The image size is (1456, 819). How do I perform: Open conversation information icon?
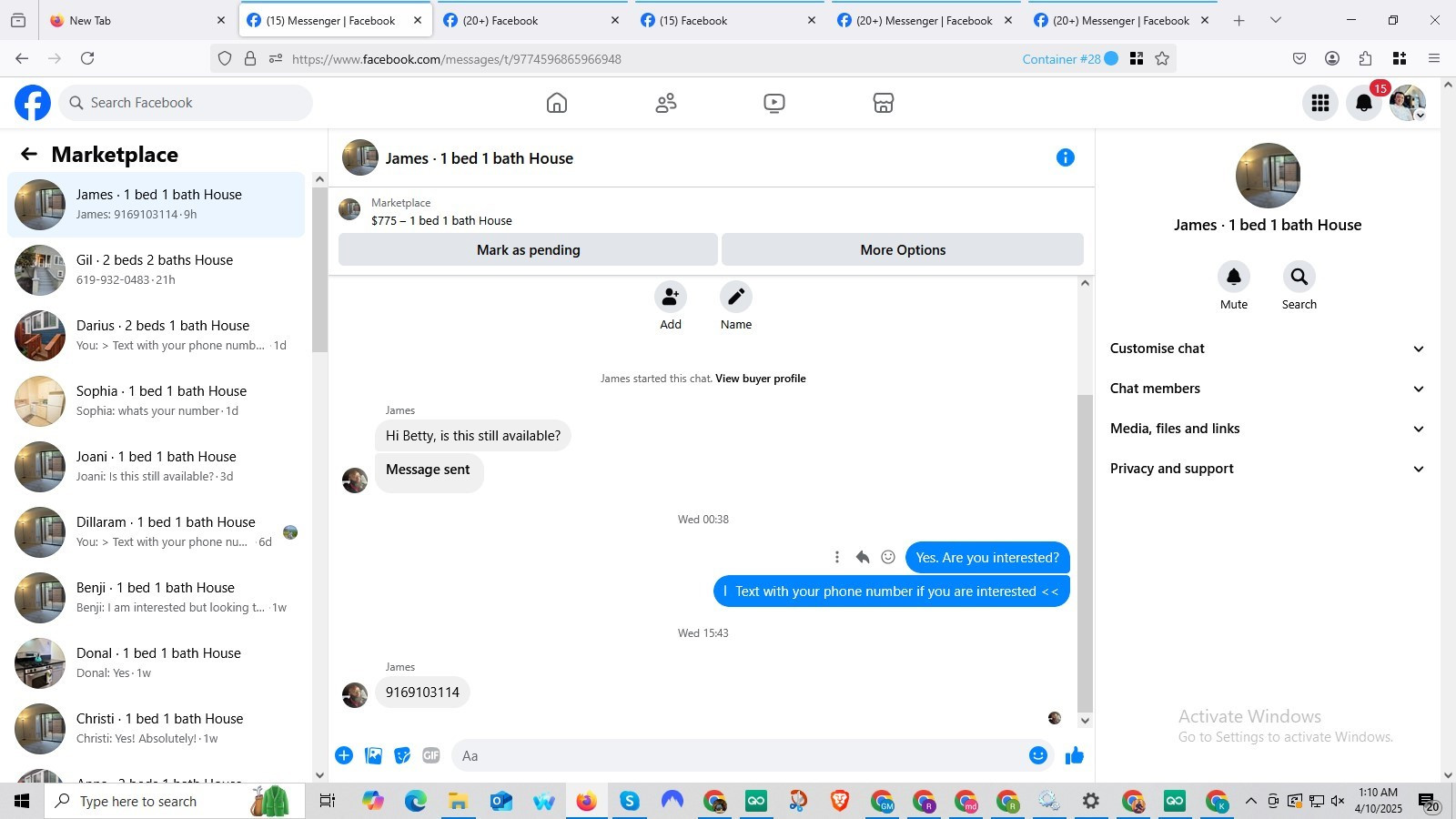(x=1066, y=158)
